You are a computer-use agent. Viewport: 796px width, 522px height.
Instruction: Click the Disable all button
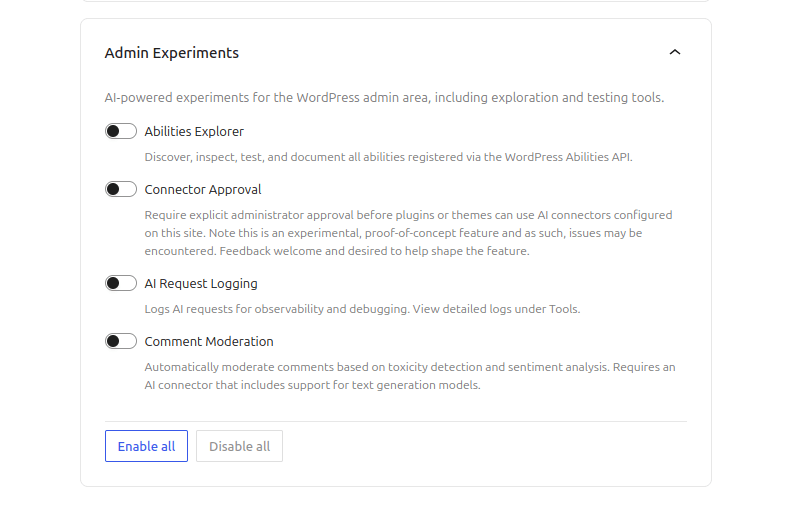click(239, 446)
